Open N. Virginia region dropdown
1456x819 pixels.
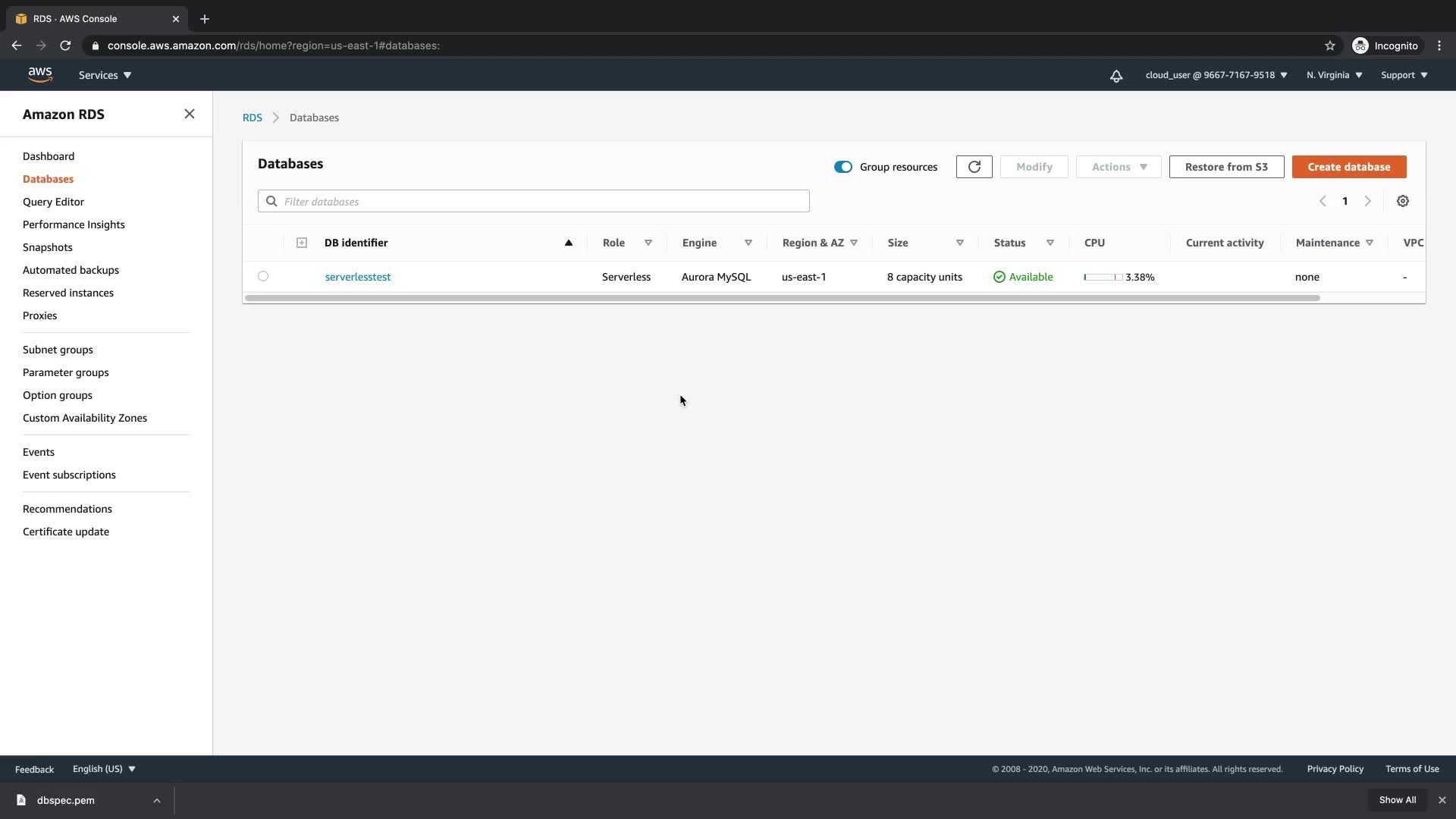click(1334, 75)
